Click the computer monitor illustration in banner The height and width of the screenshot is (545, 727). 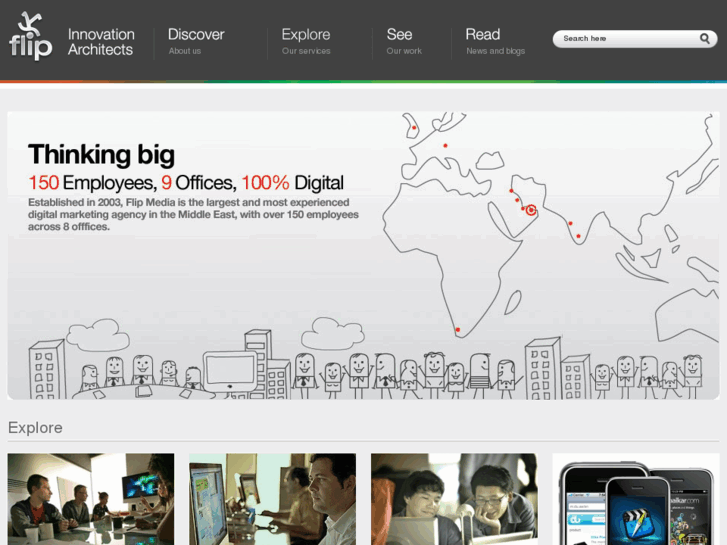tap(230, 373)
